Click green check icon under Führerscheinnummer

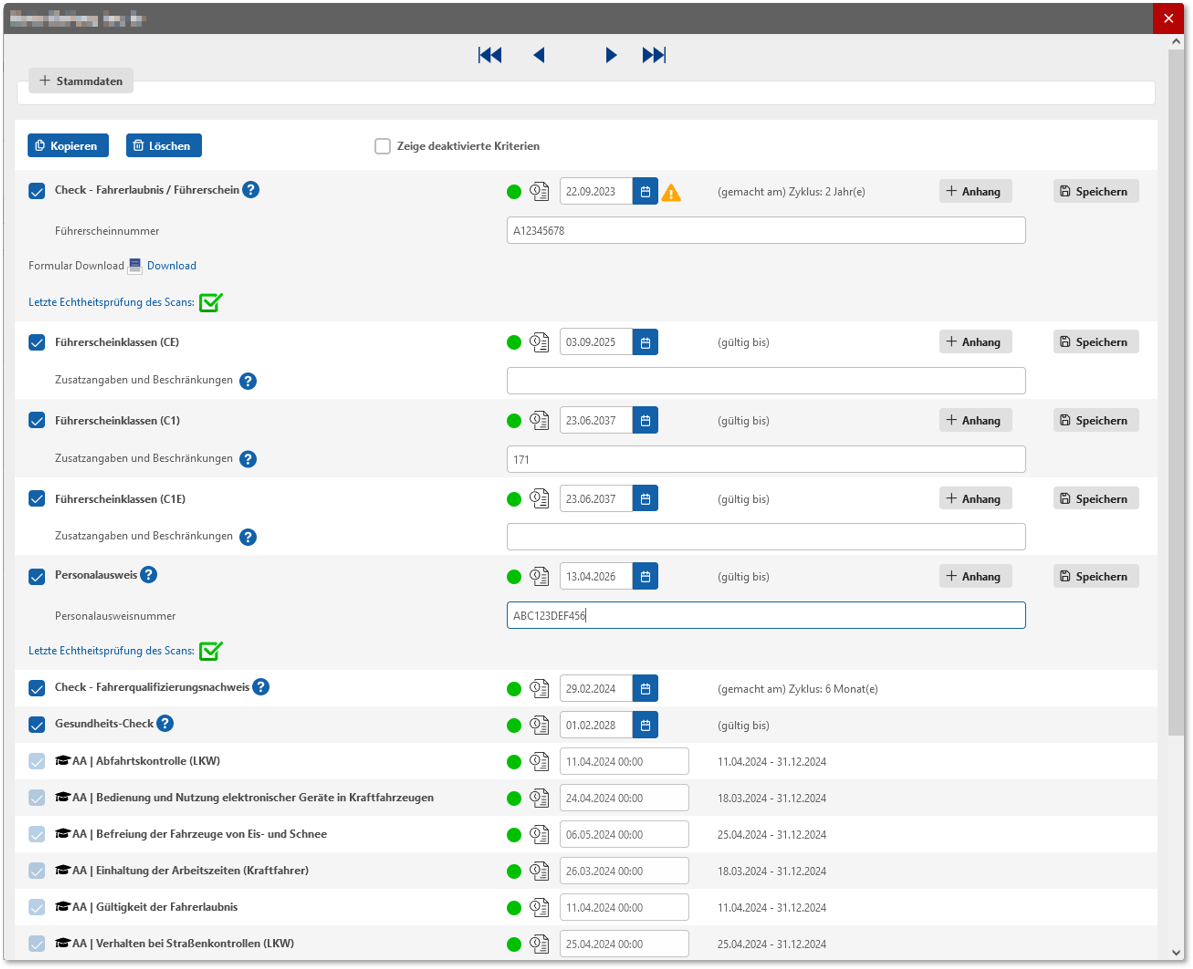[x=211, y=302]
